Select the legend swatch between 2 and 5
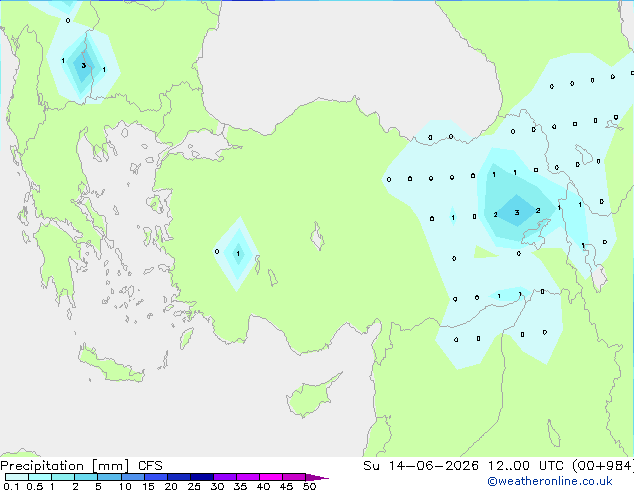Image resolution: width=634 pixels, height=490 pixels. click(x=86, y=477)
